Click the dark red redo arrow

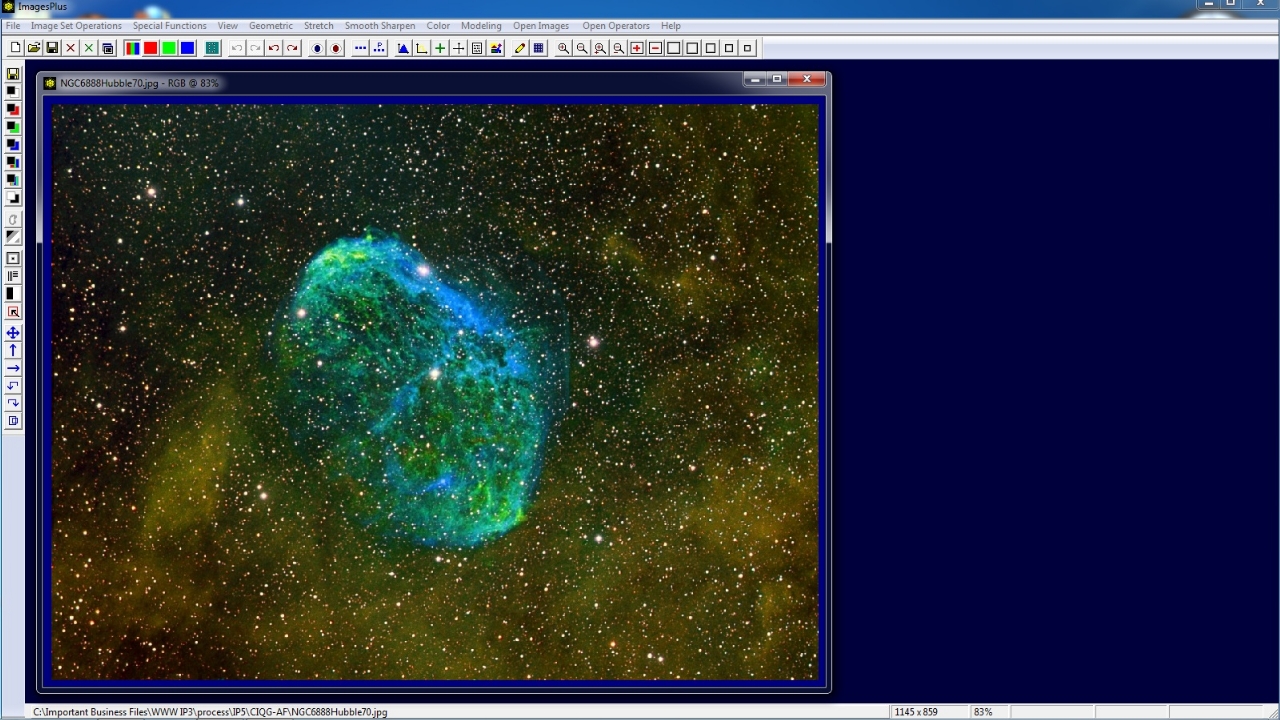point(292,48)
